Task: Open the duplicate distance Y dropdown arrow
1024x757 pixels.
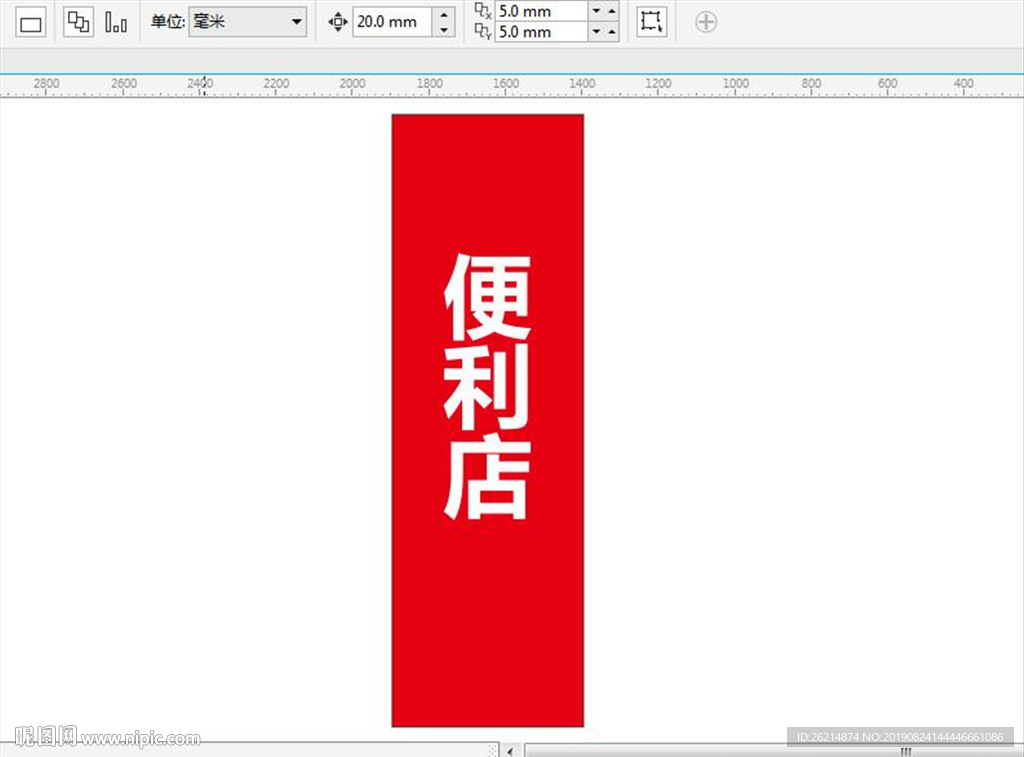Action: click(x=596, y=31)
